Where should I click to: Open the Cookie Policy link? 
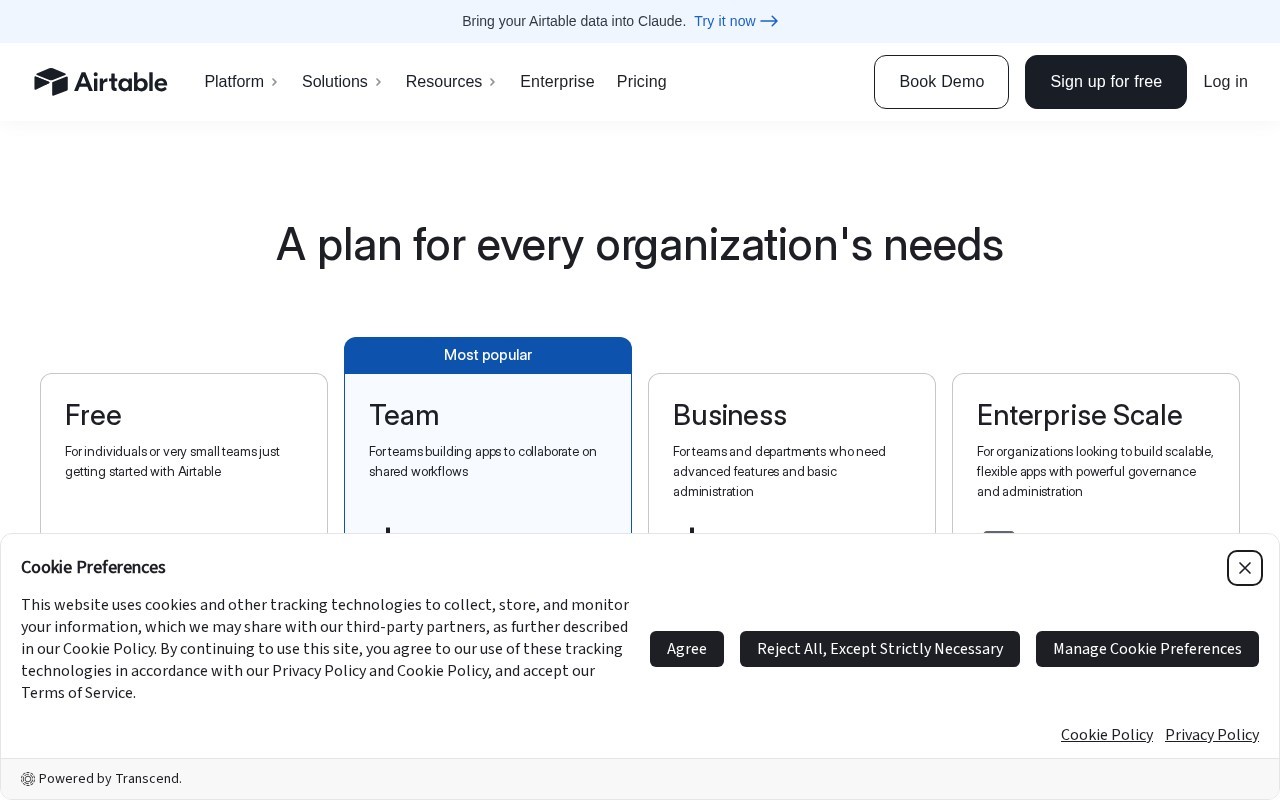1107,735
